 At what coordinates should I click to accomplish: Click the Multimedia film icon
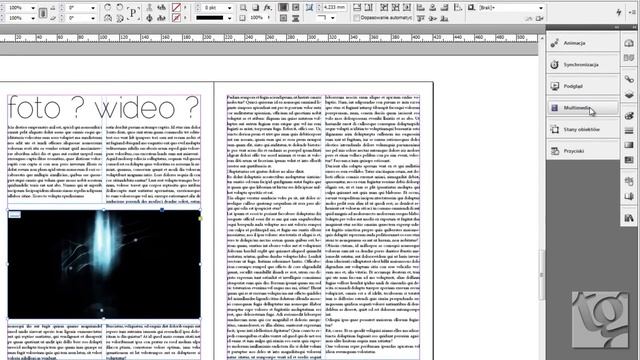tap(555, 108)
